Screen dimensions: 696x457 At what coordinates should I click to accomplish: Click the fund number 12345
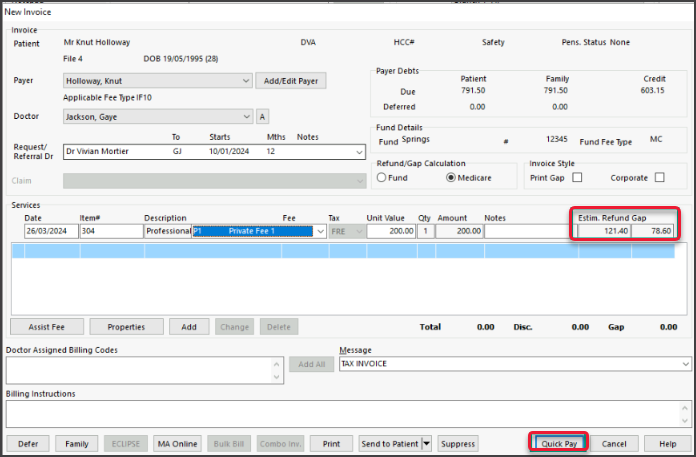(557, 139)
